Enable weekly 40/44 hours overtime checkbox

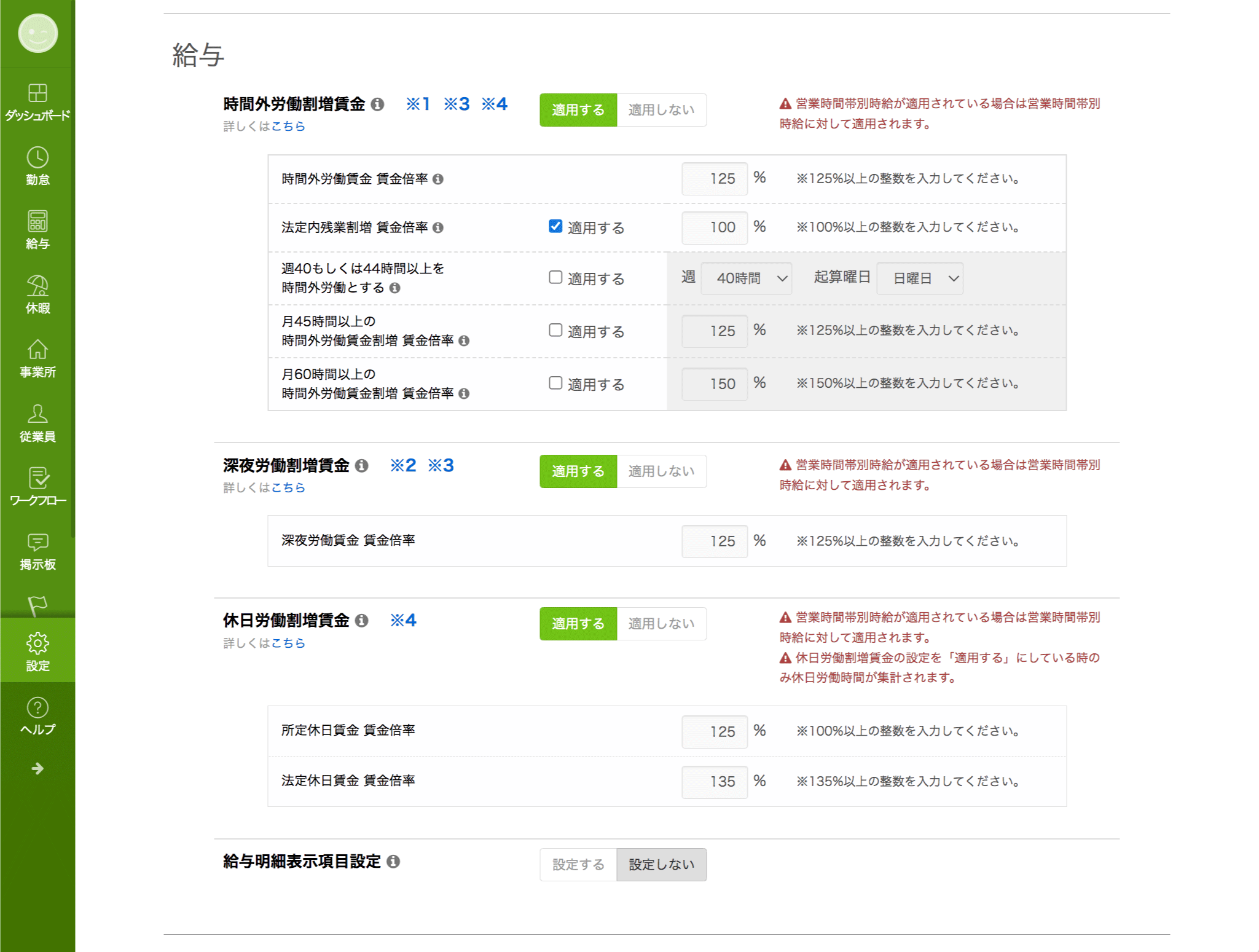[555, 278]
